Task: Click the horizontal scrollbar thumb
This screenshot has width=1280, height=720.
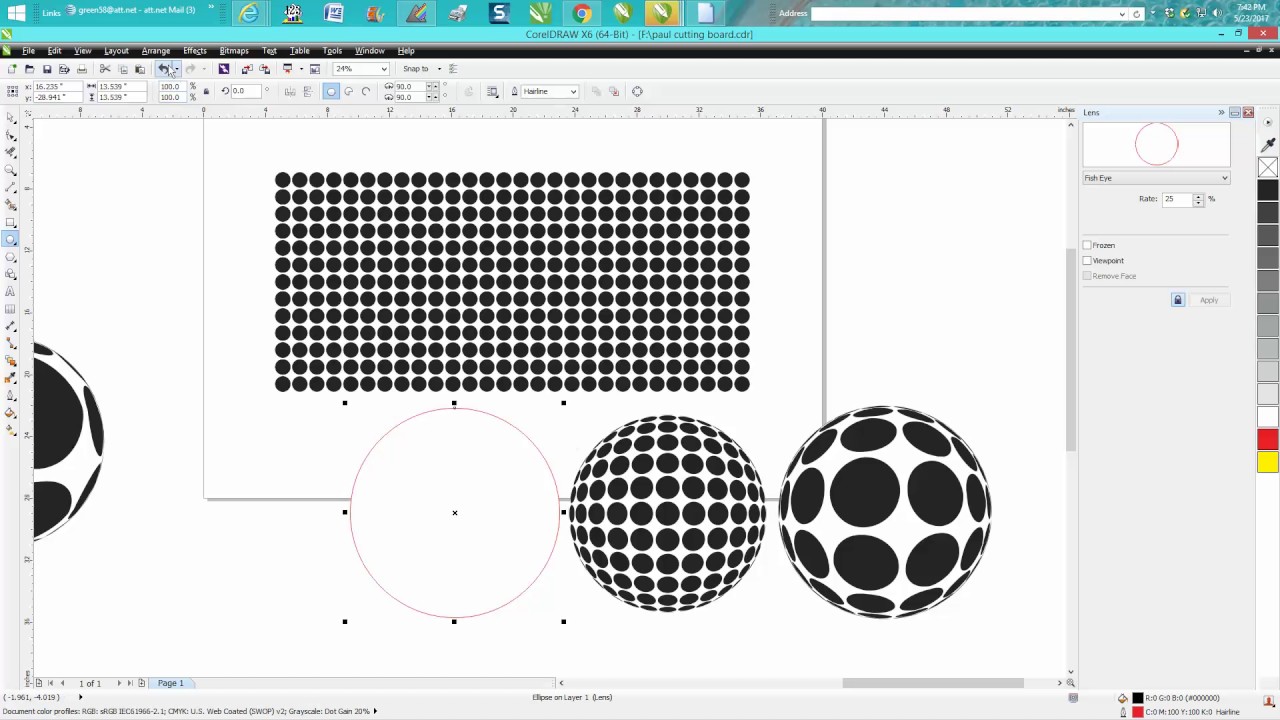Action: (933, 683)
